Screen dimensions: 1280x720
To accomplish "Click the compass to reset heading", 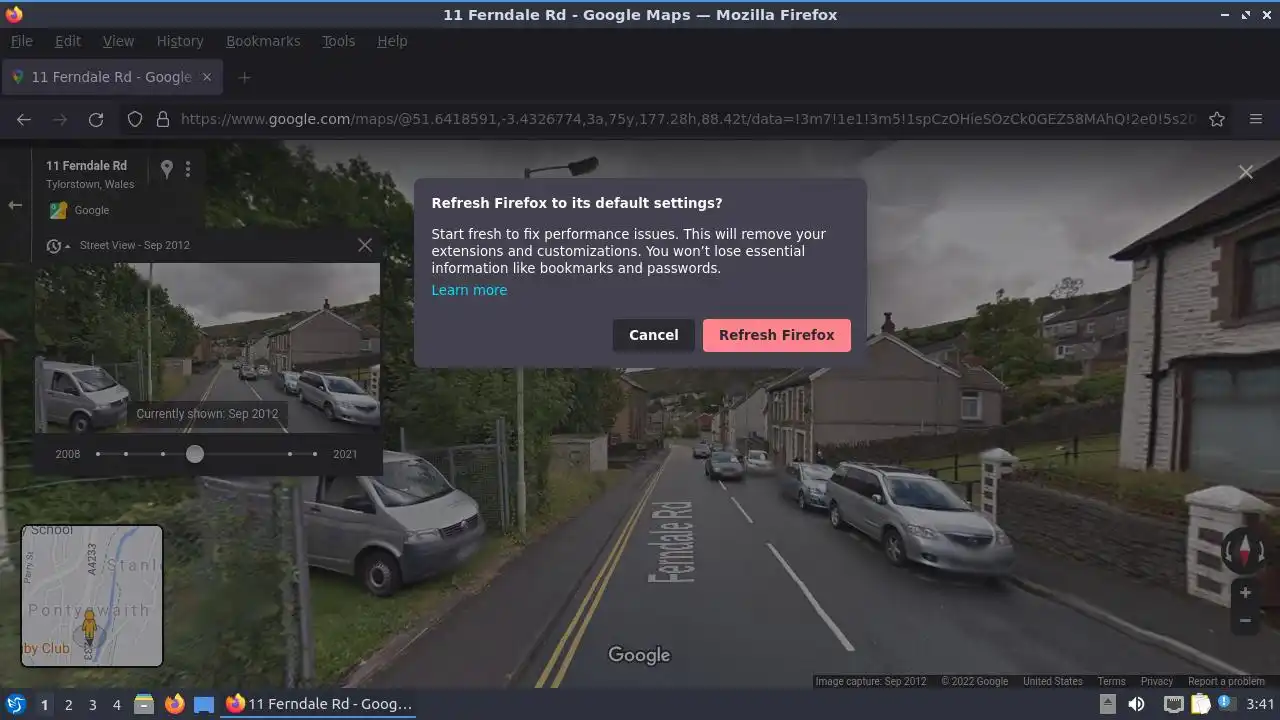I will 1245,550.
